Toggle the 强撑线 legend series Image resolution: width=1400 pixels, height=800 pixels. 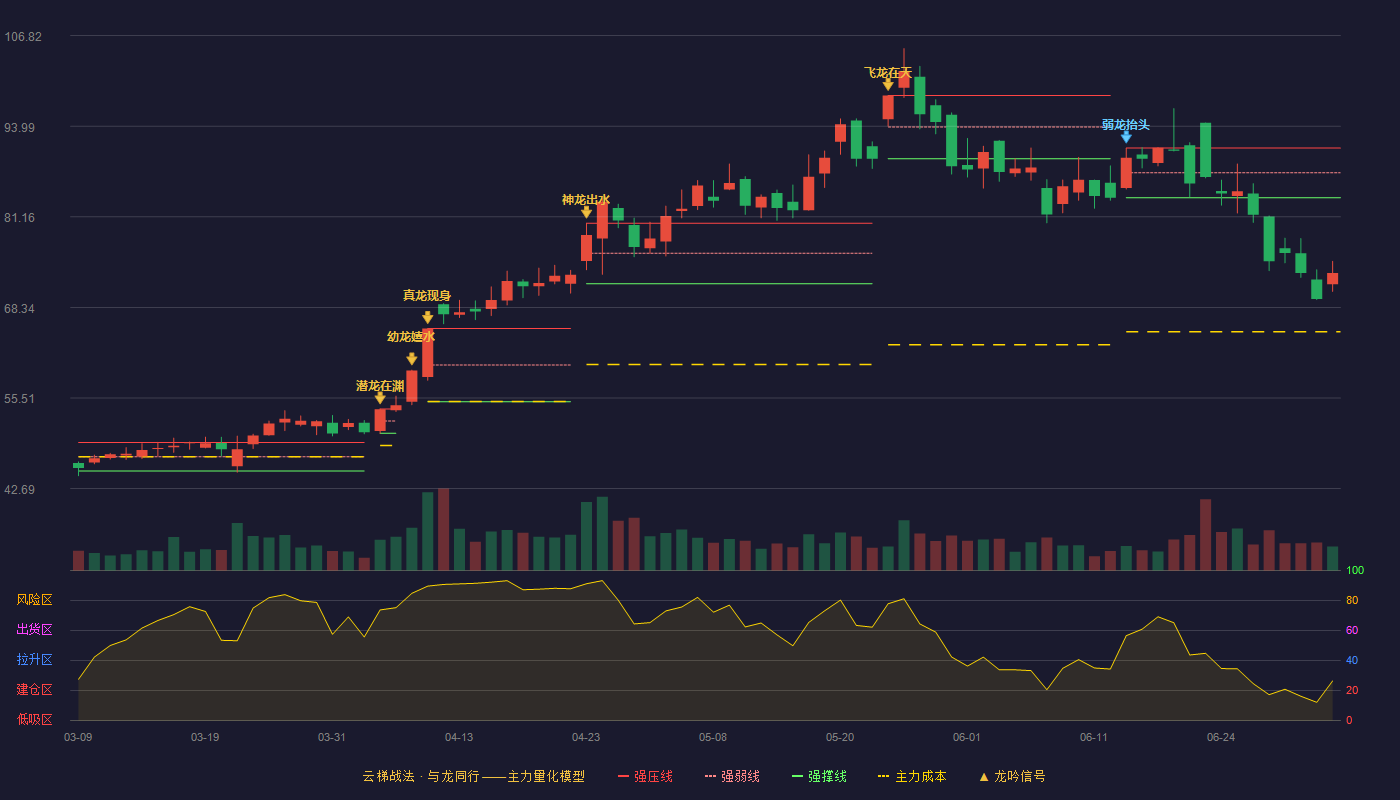[819, 776]
